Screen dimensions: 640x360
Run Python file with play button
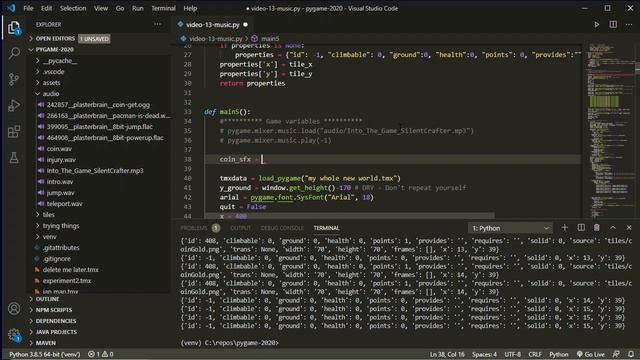(597, 24)
